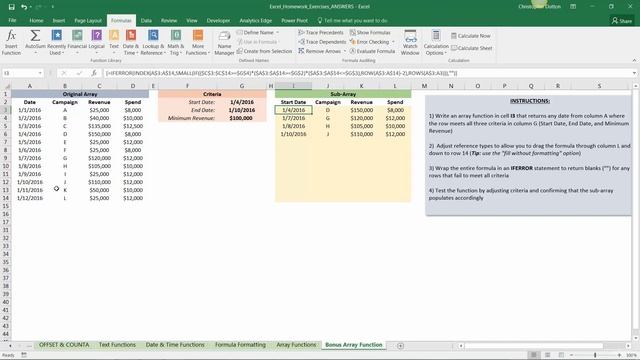Click the Undo icon
640x360 pixels.
tap(24, 7)
